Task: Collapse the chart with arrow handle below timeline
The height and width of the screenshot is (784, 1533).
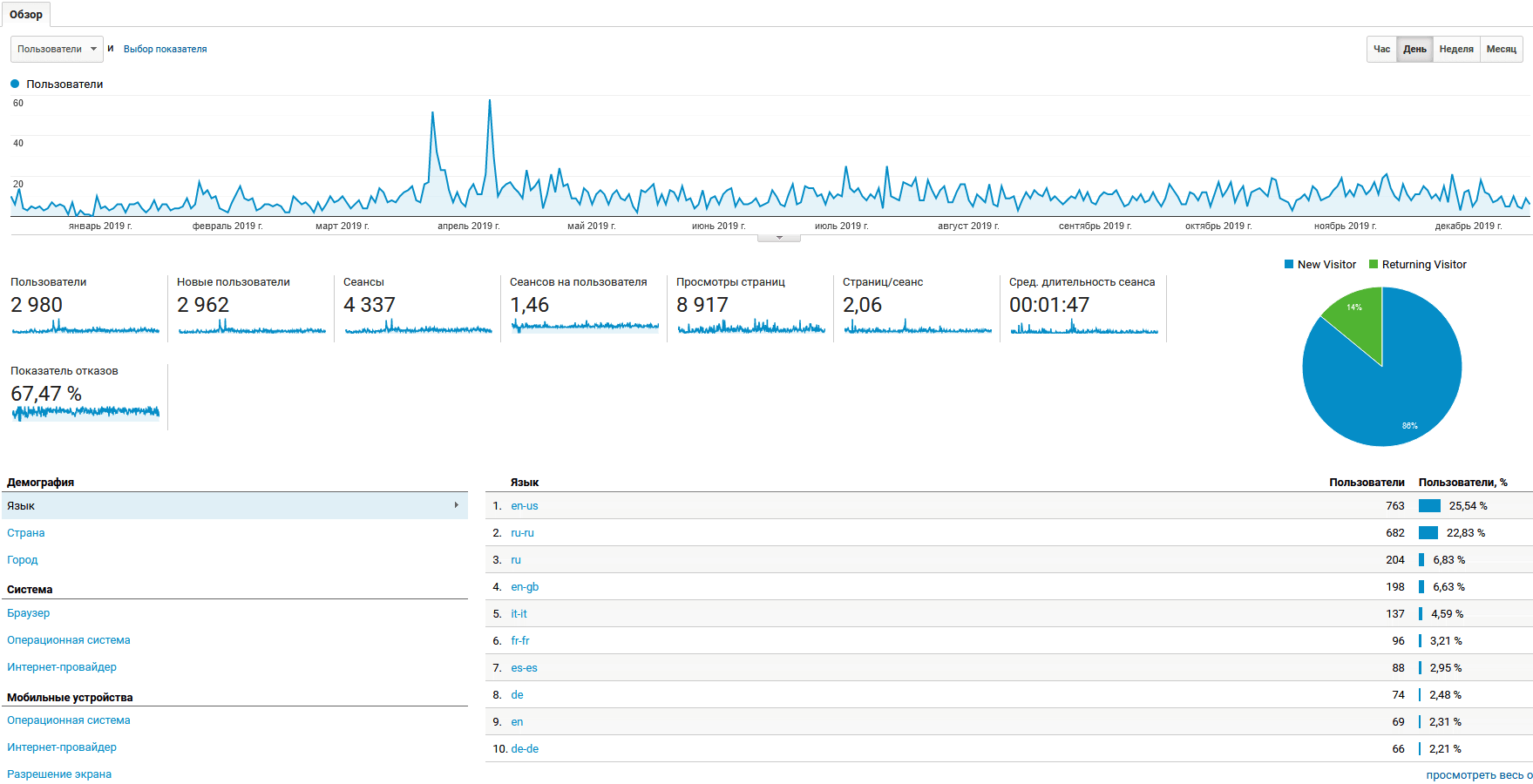Action: click(779, 238)
